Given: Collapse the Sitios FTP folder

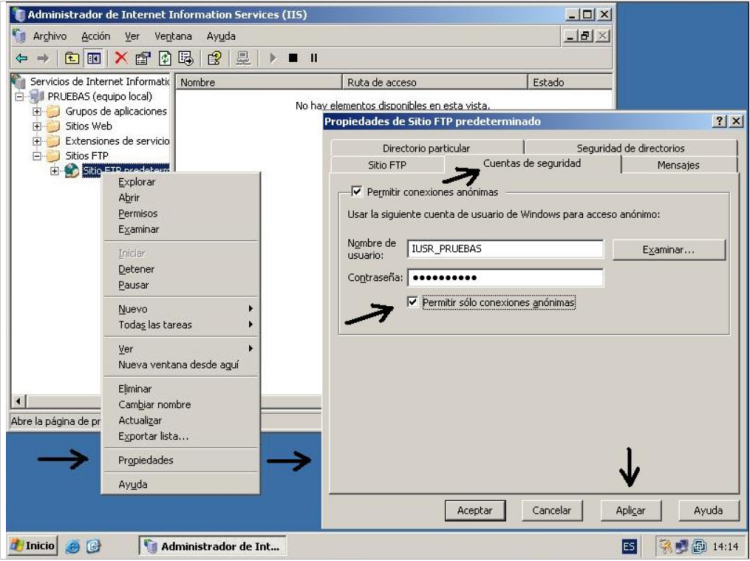Looking at the screenshot, I should (37, 156).
